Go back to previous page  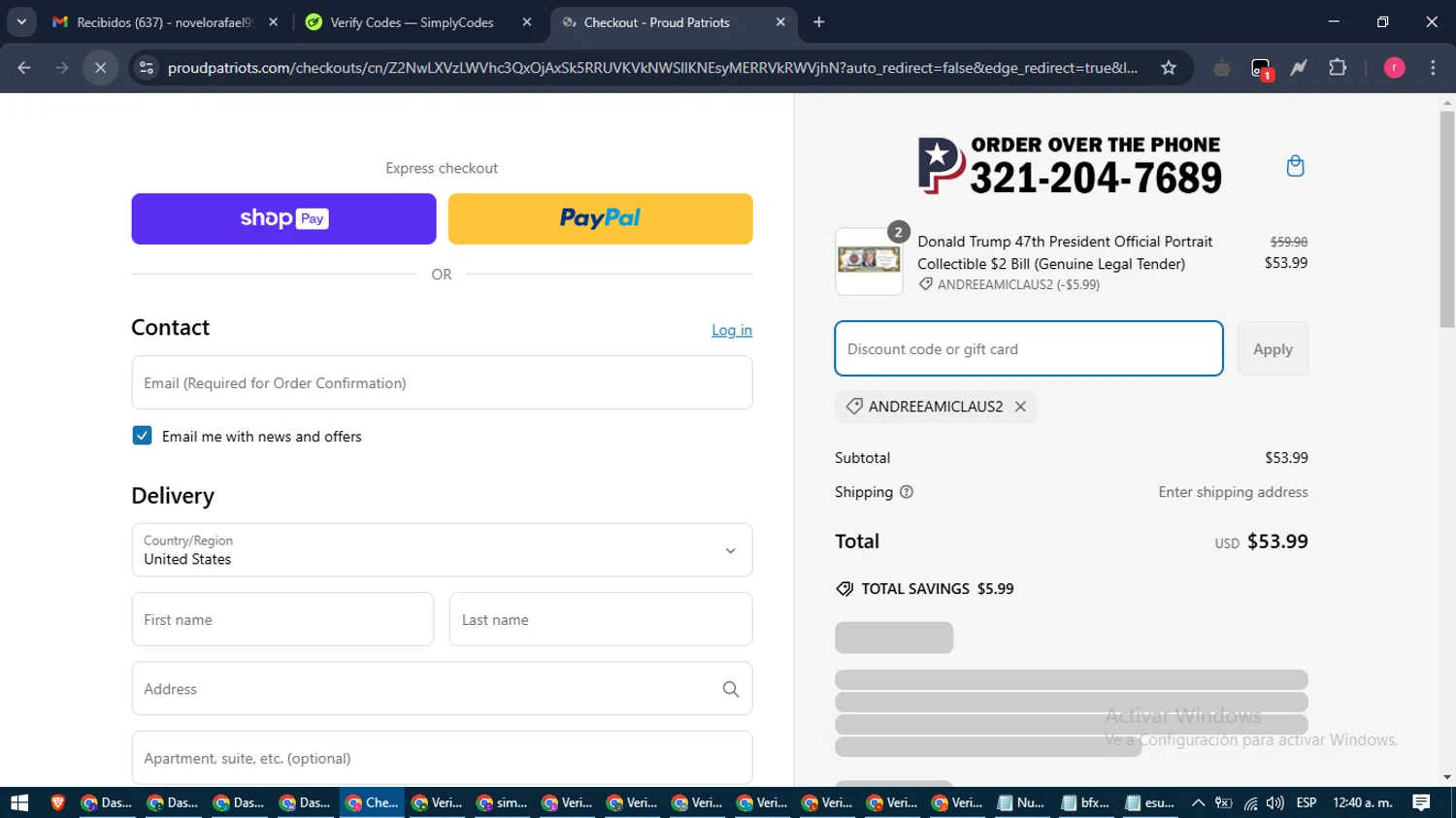click(x=24, y=68)
